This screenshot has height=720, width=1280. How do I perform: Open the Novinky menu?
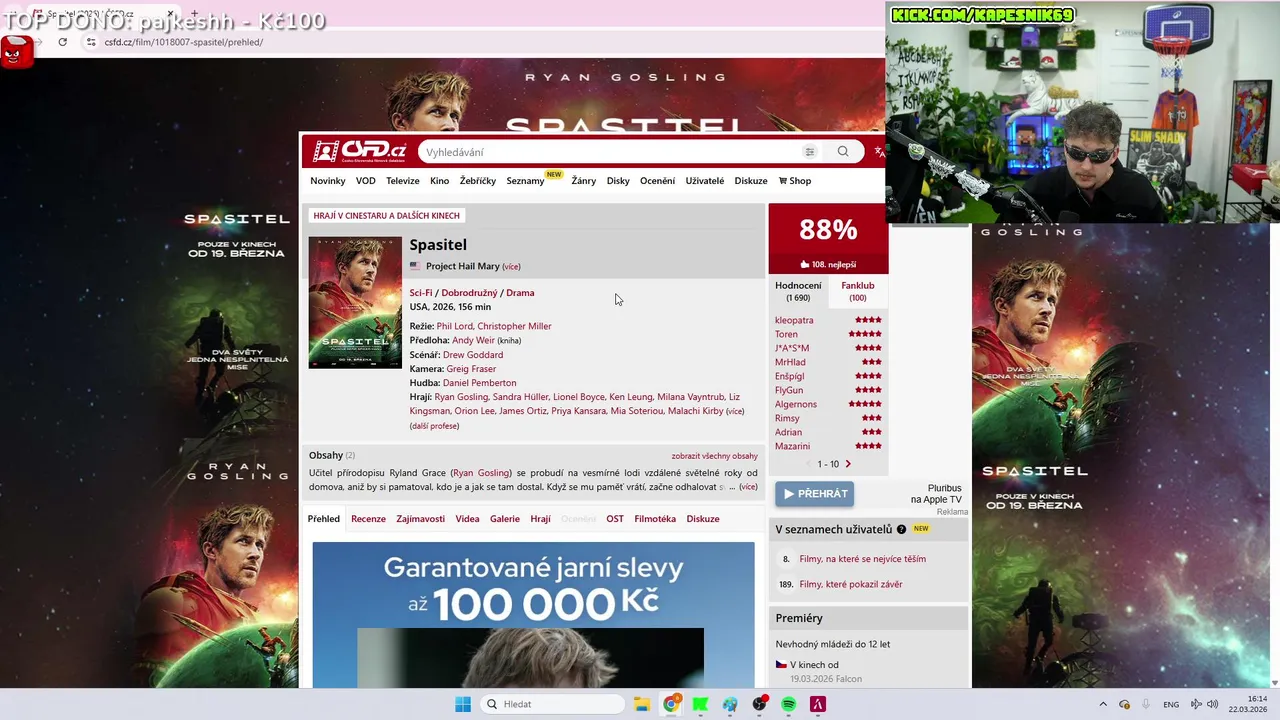328,181
